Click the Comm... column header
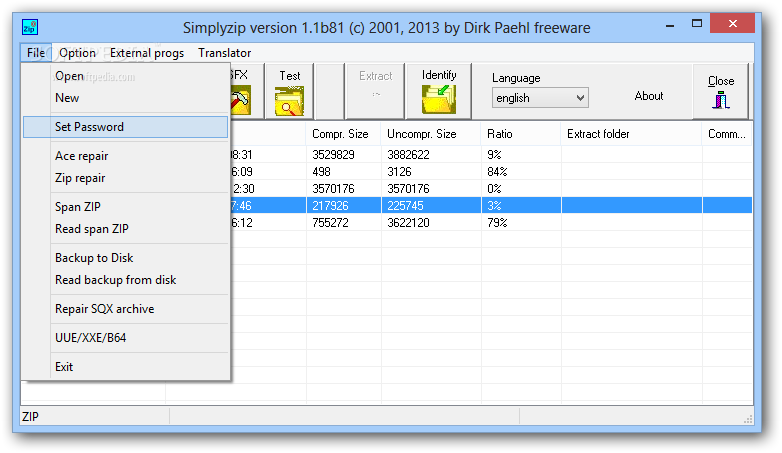 pyautogui.click(x=727, y=134)
